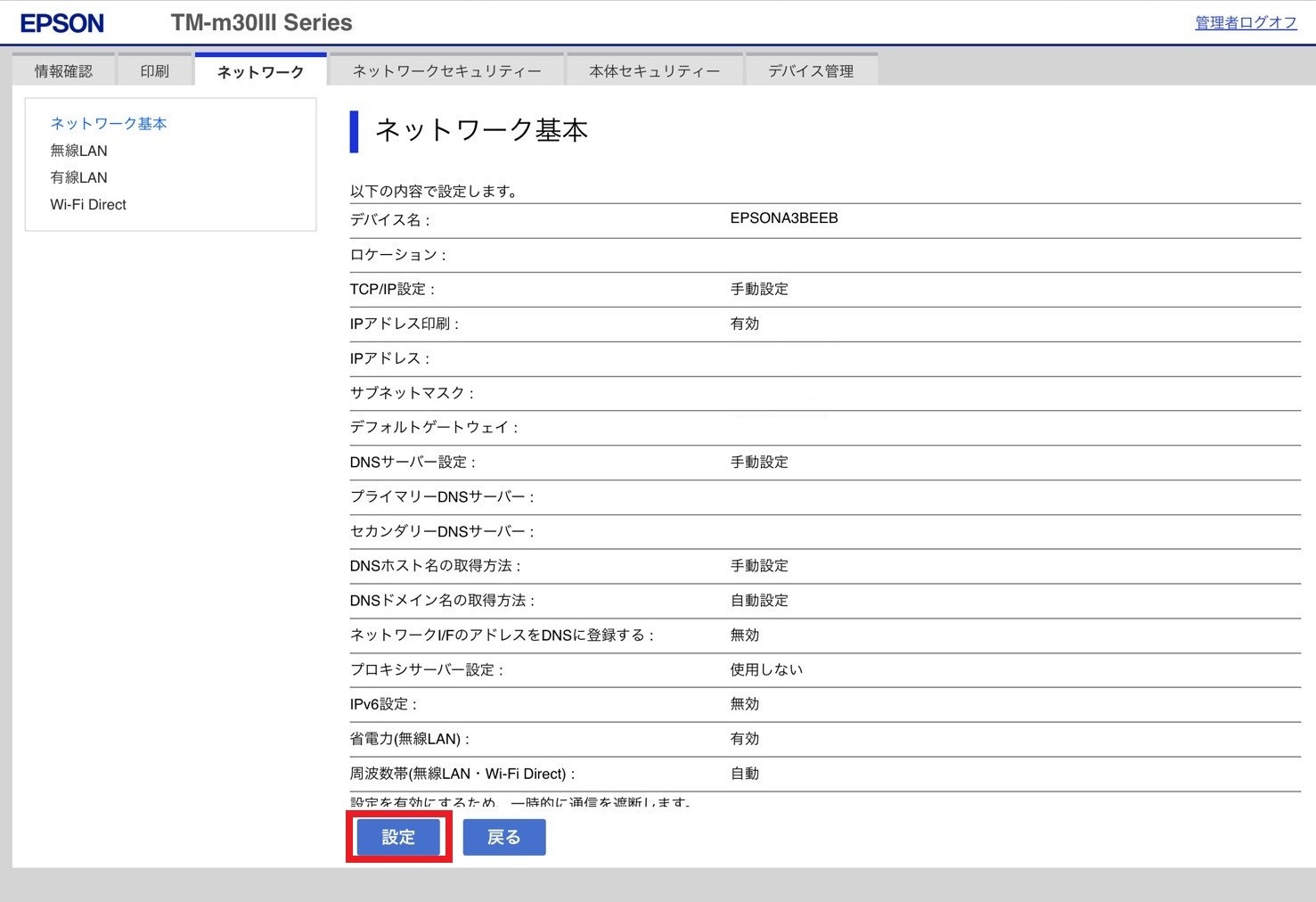This screenshot has height=902, width=1316.
Task: Click the EPSON logo
Action: click(x=61, y=23)
